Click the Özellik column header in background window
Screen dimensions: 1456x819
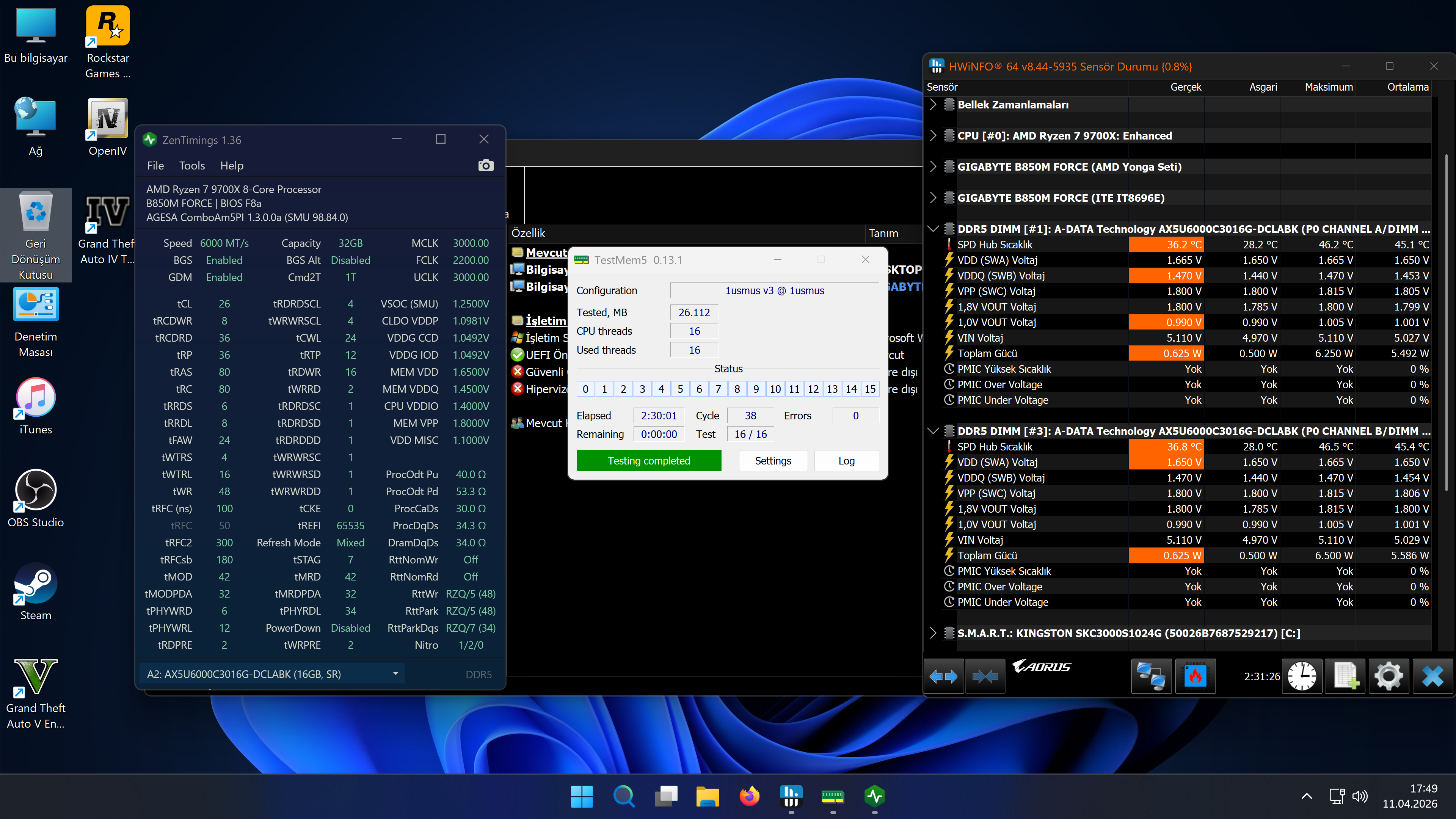coord(686,233)
